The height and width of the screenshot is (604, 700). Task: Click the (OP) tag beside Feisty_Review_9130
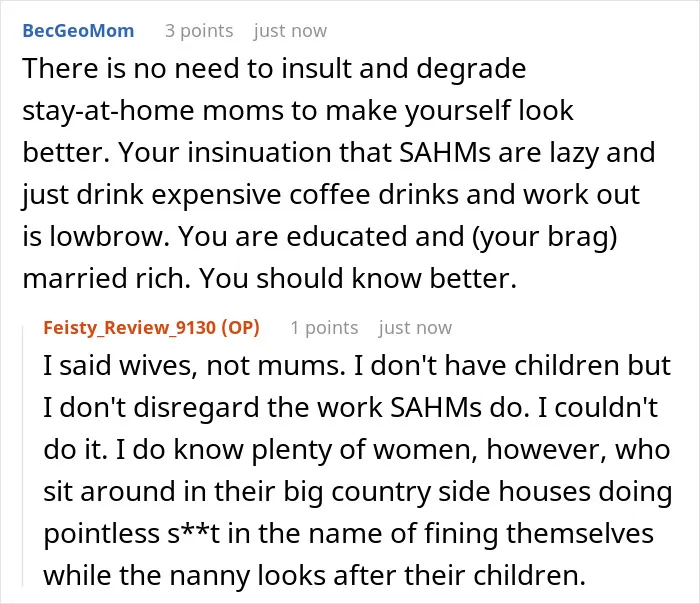coord(241,328)
